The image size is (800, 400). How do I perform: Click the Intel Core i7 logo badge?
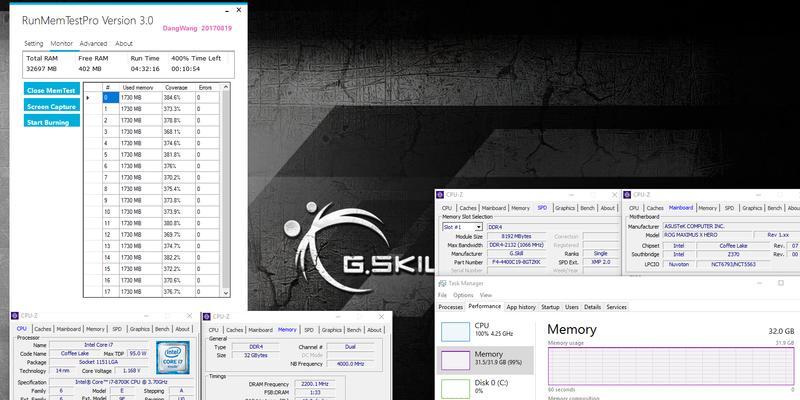click(173, 358)
